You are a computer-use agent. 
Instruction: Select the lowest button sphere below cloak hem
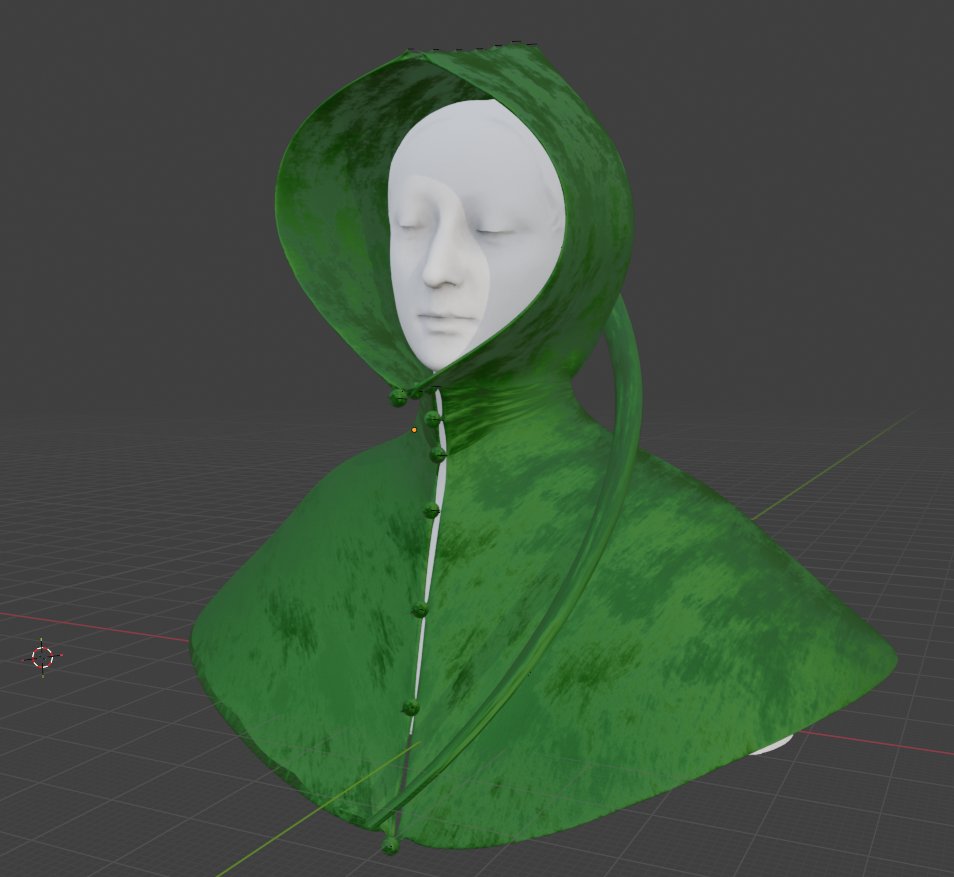(389, 845)
